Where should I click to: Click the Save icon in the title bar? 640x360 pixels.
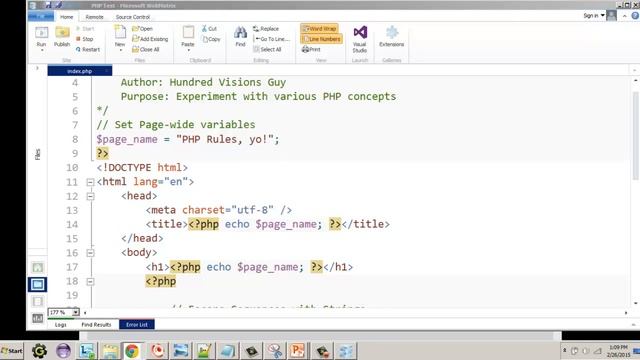[48, 5]
